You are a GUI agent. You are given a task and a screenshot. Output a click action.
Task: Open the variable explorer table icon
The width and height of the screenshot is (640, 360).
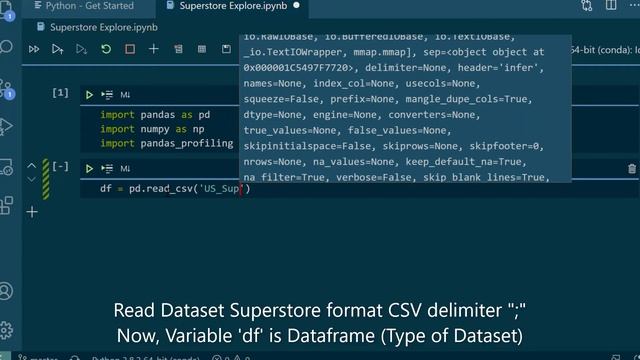[x=202, y=49]
